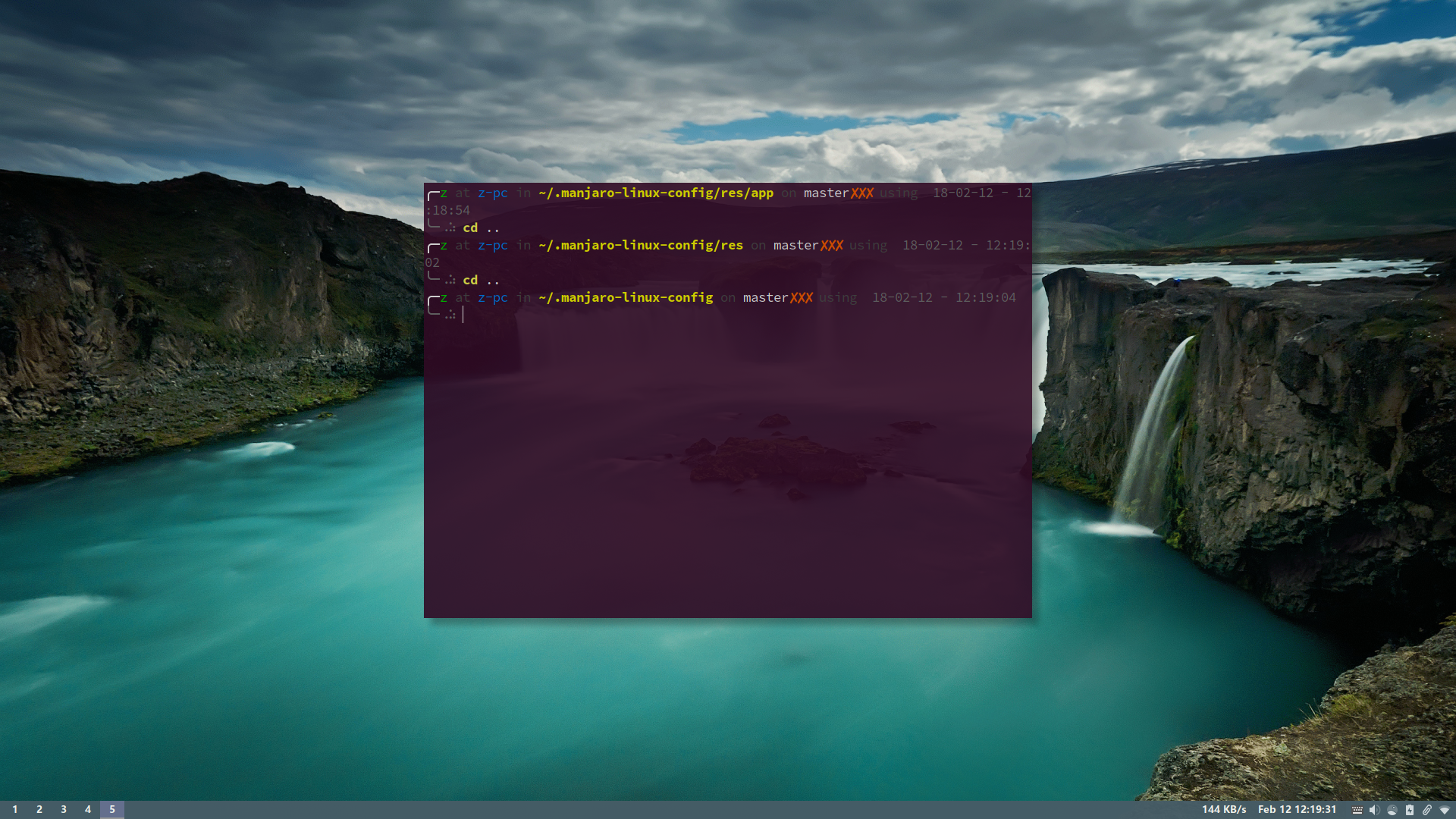The height and width of the screenshot is (819, 1456).
Task: Switch to workspace 2
Action: (x=39, y=809)
